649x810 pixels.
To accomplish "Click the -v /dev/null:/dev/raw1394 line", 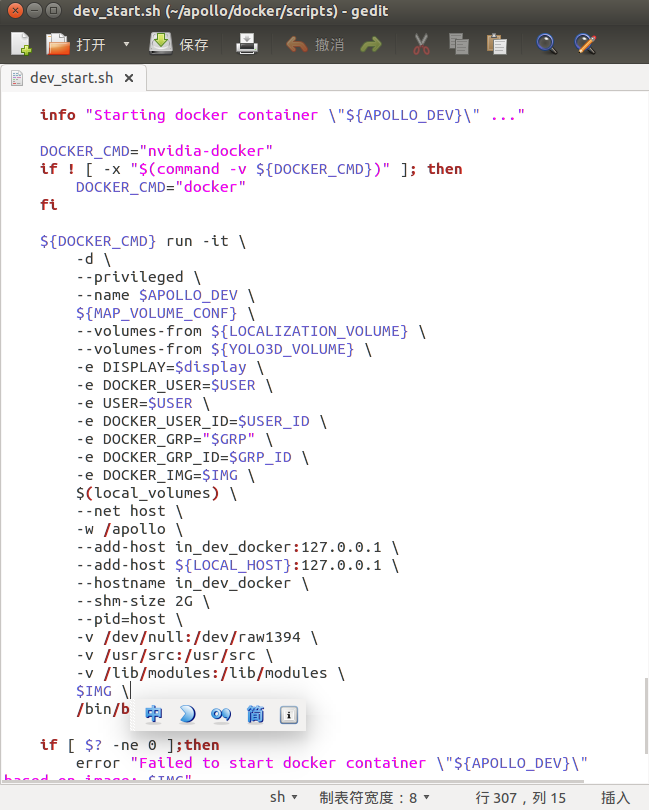I will click(x=197, y=637).
